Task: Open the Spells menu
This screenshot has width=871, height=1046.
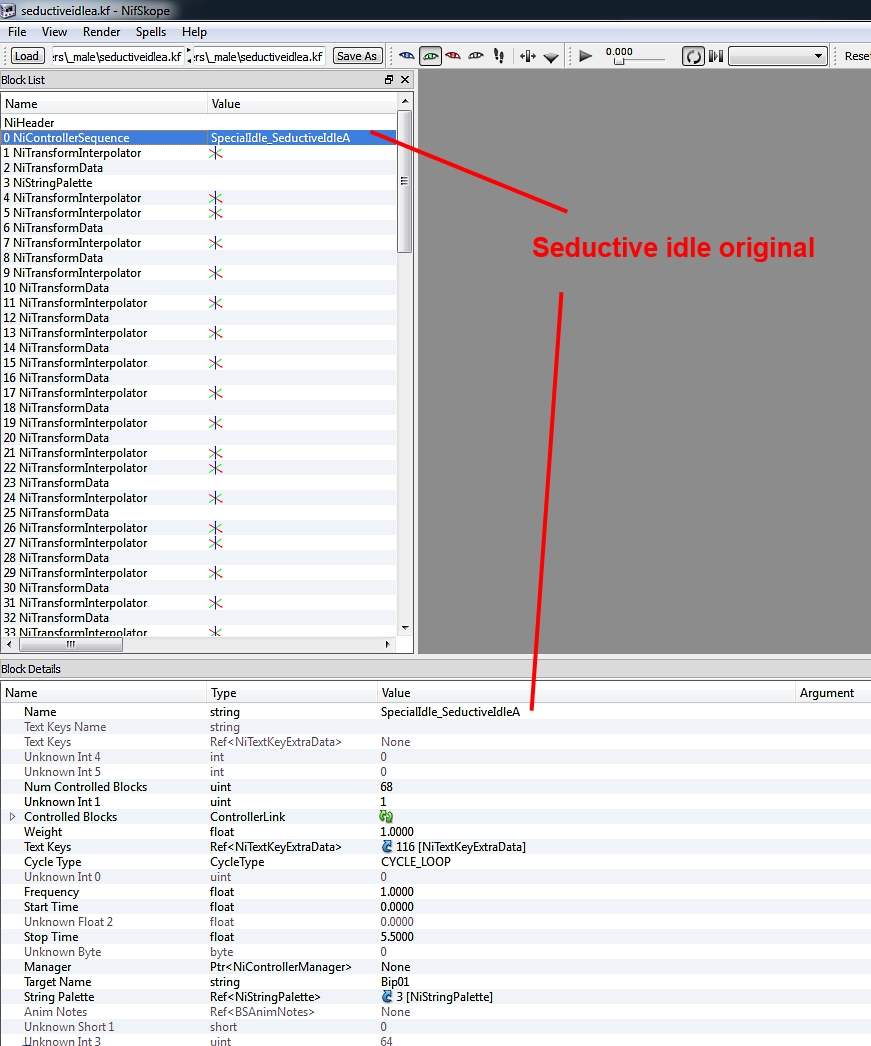Action: 151,32
